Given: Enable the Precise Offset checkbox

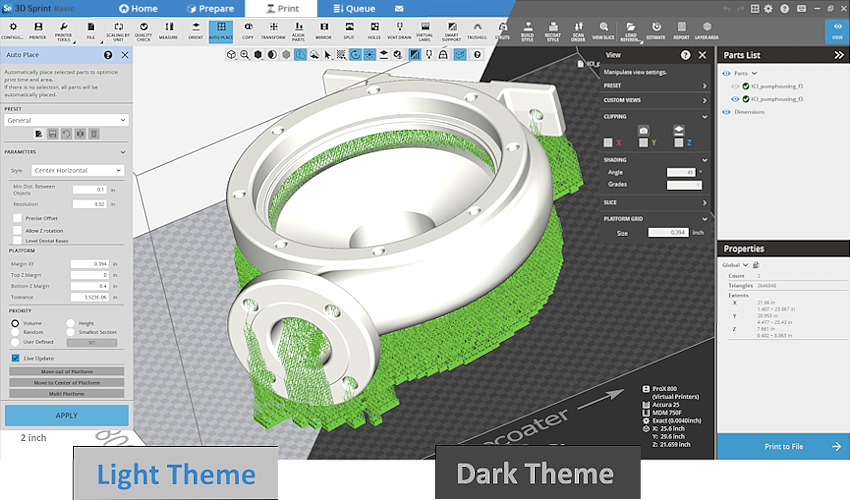Looking at the screenshot, I should [x=17, y=217].
